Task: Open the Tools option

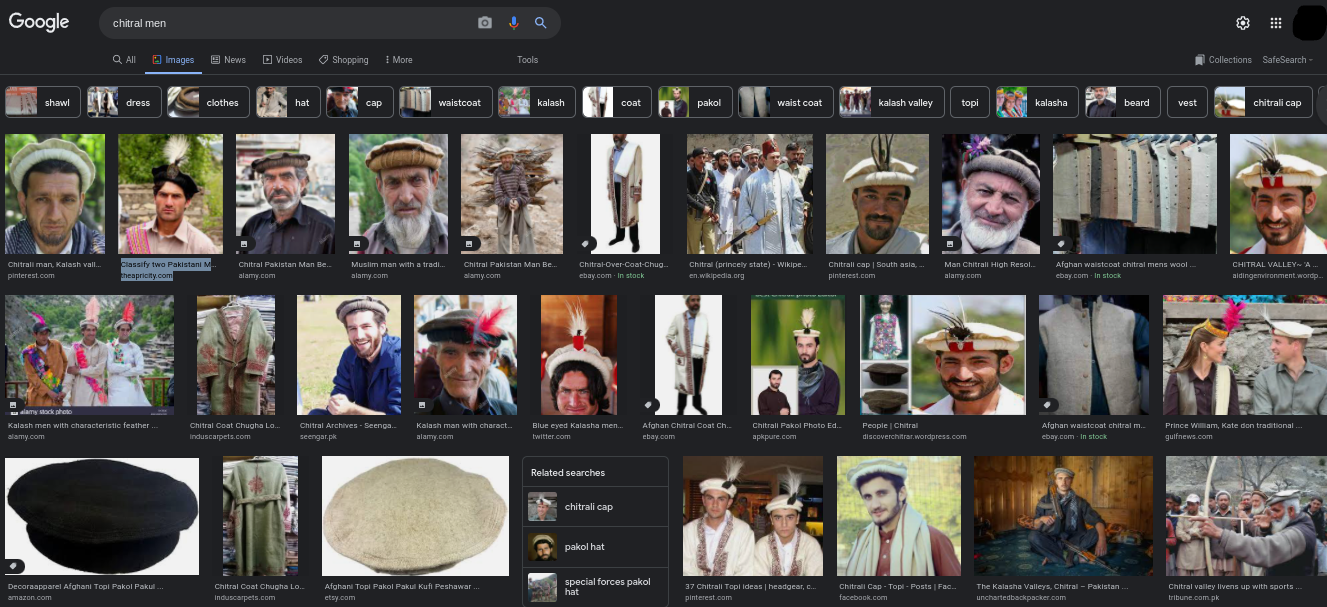Action: pyautogui.click(x=528, y=60)
